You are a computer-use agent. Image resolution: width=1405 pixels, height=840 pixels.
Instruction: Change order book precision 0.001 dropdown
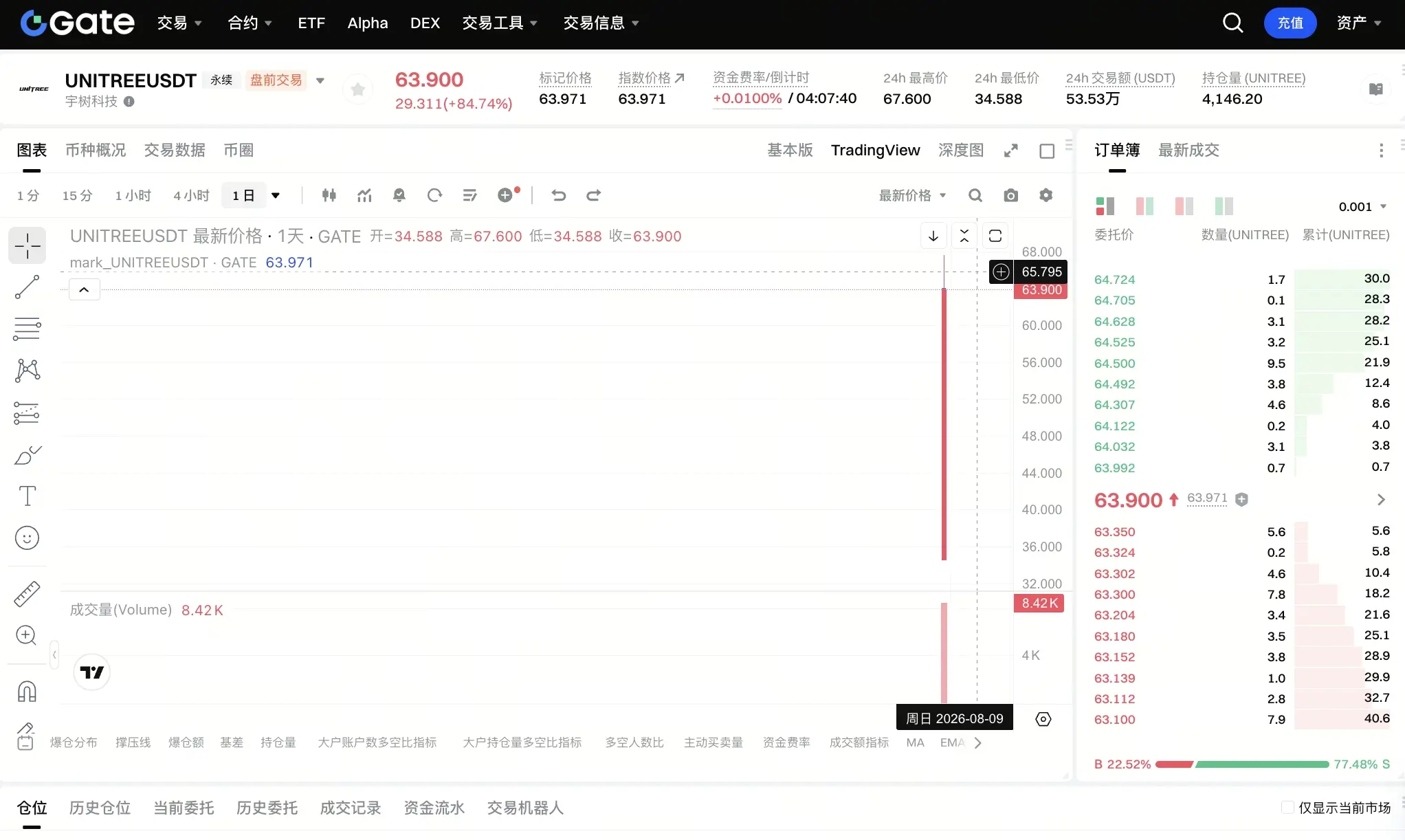point(1362,207)
